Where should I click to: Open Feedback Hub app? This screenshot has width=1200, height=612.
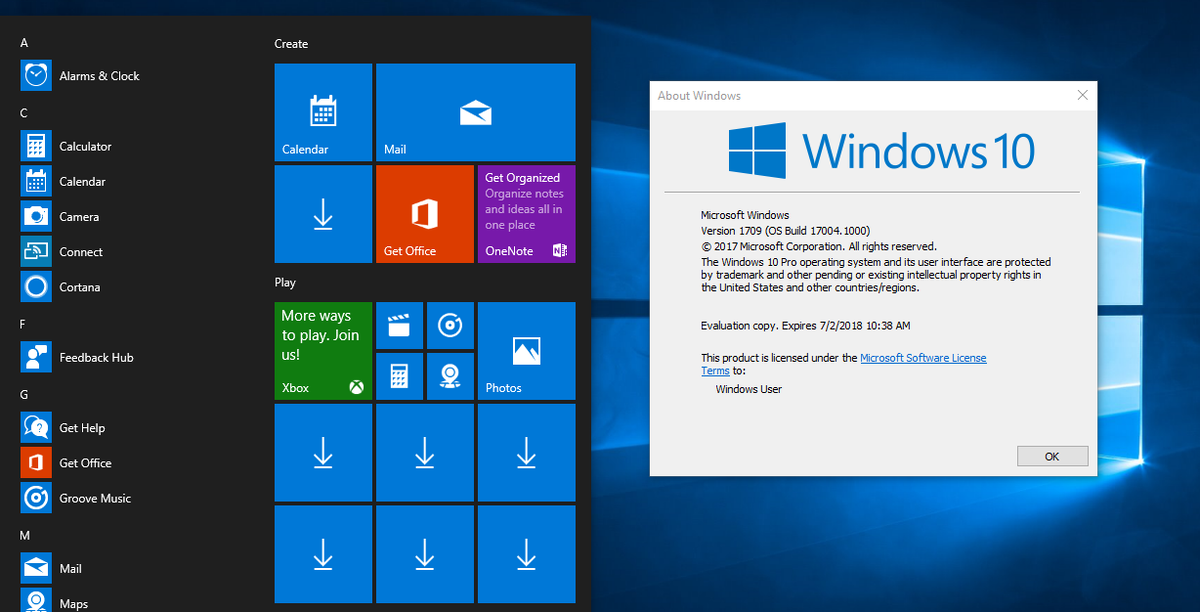96,357
